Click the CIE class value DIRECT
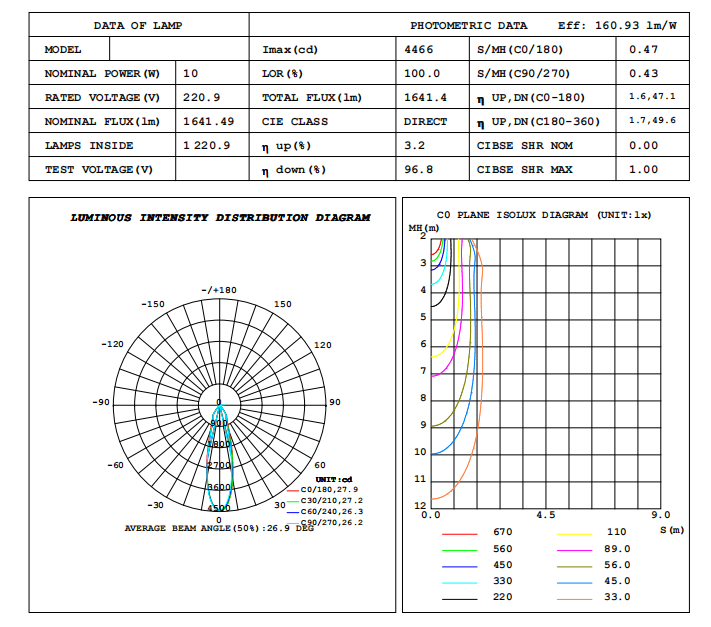711x627 pixels. [425, 122]
